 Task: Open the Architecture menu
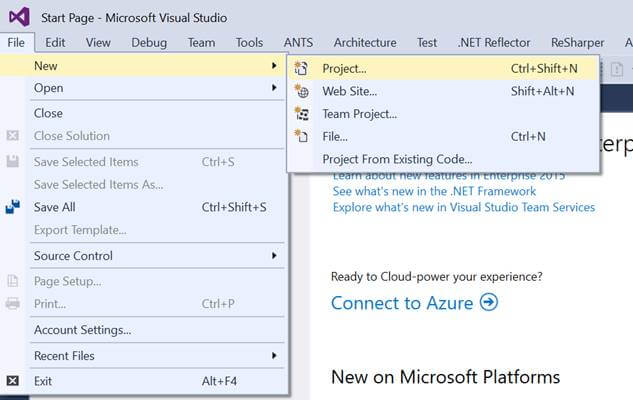point(365,42)
